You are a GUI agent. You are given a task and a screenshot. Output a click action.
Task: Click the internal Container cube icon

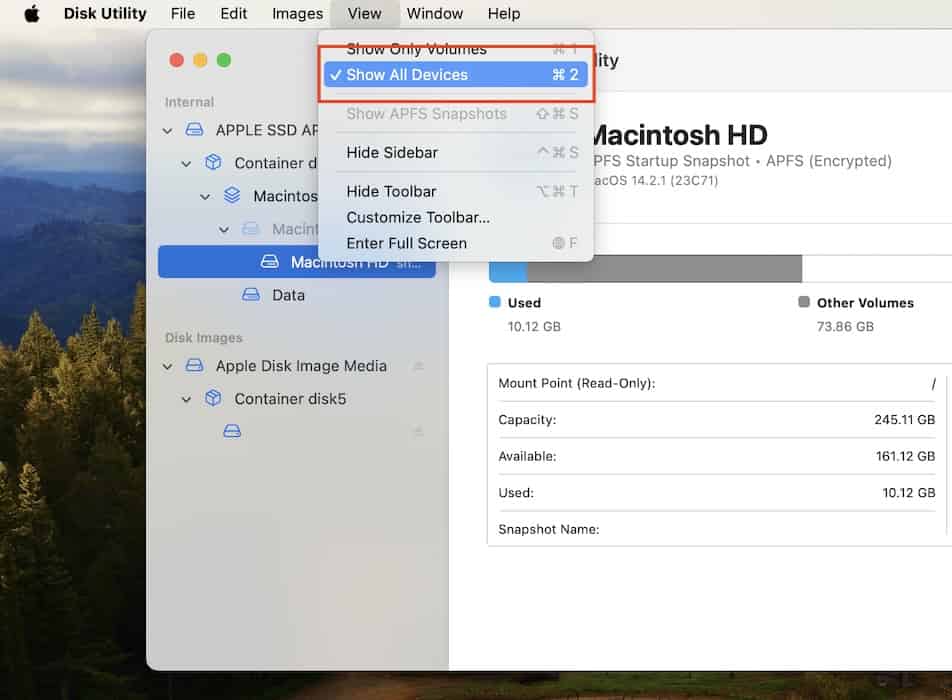click(x=213, y=163)
